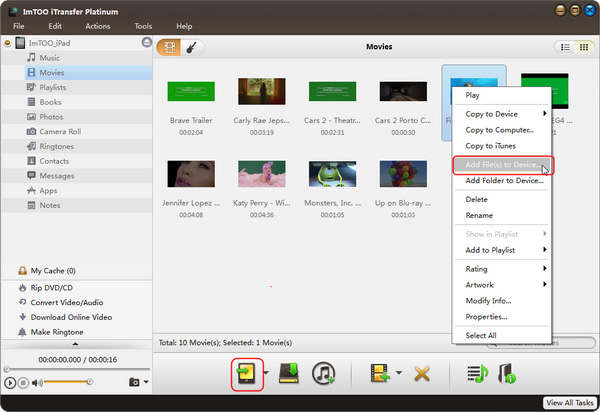Open the Help menu

[x=184, y=26]
